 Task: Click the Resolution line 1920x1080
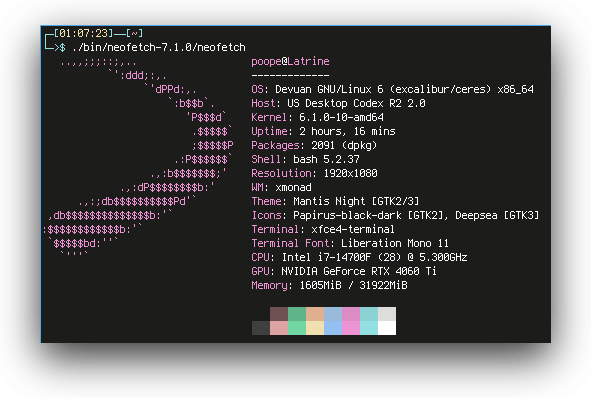314,173
